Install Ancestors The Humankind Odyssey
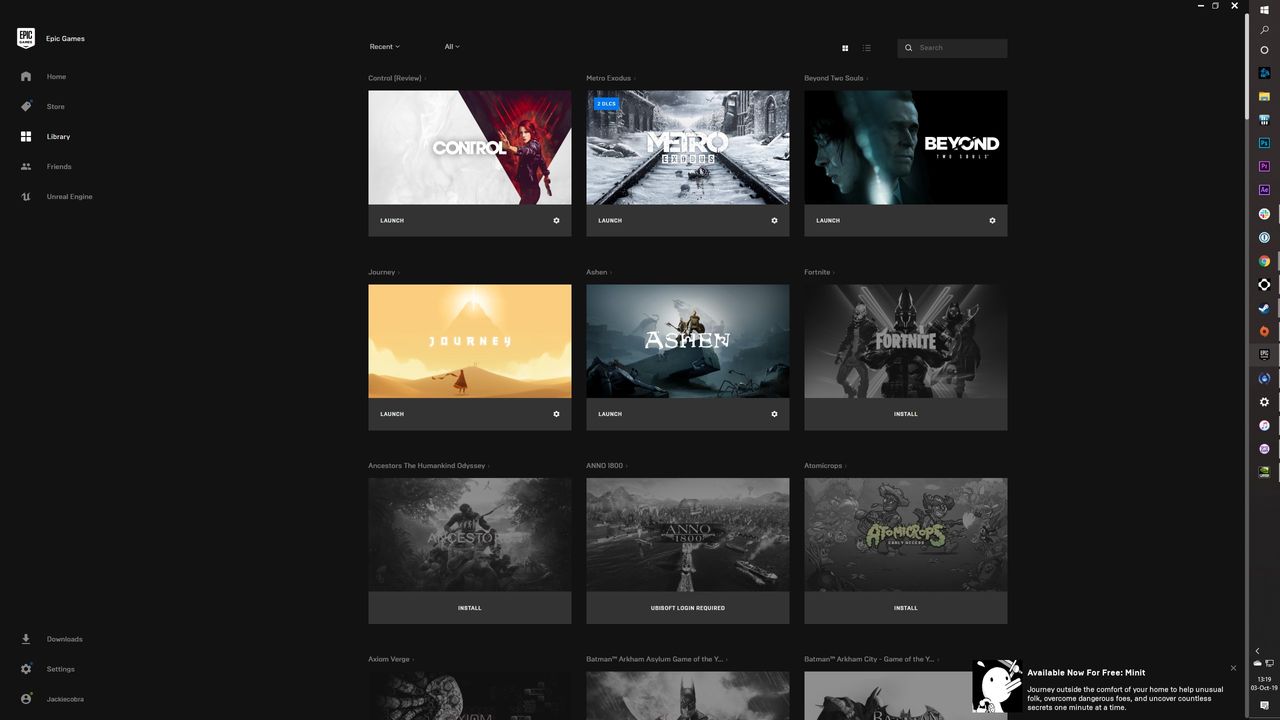This screenshot has width=1280, height=720. 469,608
